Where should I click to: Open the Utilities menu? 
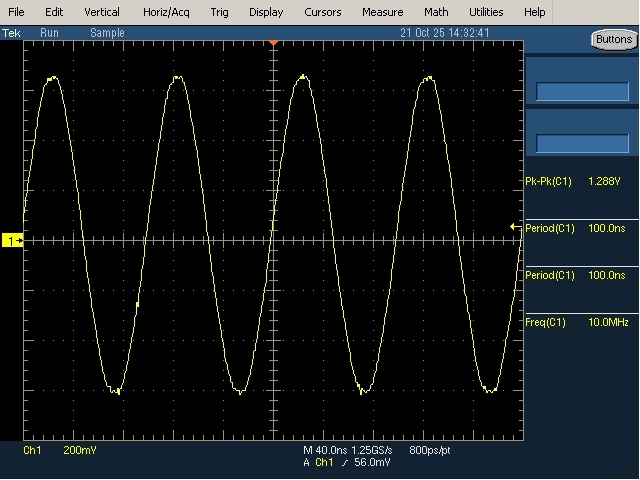point(486,12)
